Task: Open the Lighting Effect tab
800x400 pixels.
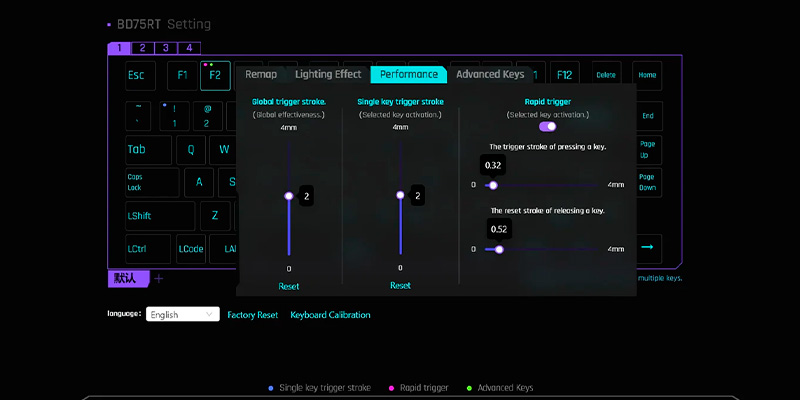Action: coord(328,74)
